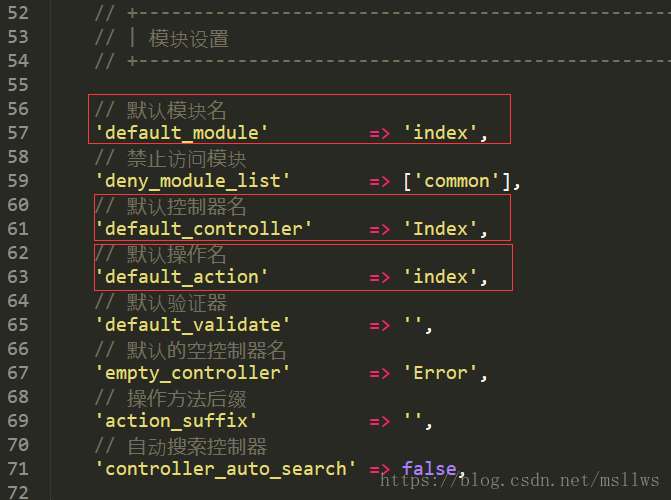Click the 'controller_auto_search' key string
The height and width of the screenshot is (500, 671).
click(226, 469)
